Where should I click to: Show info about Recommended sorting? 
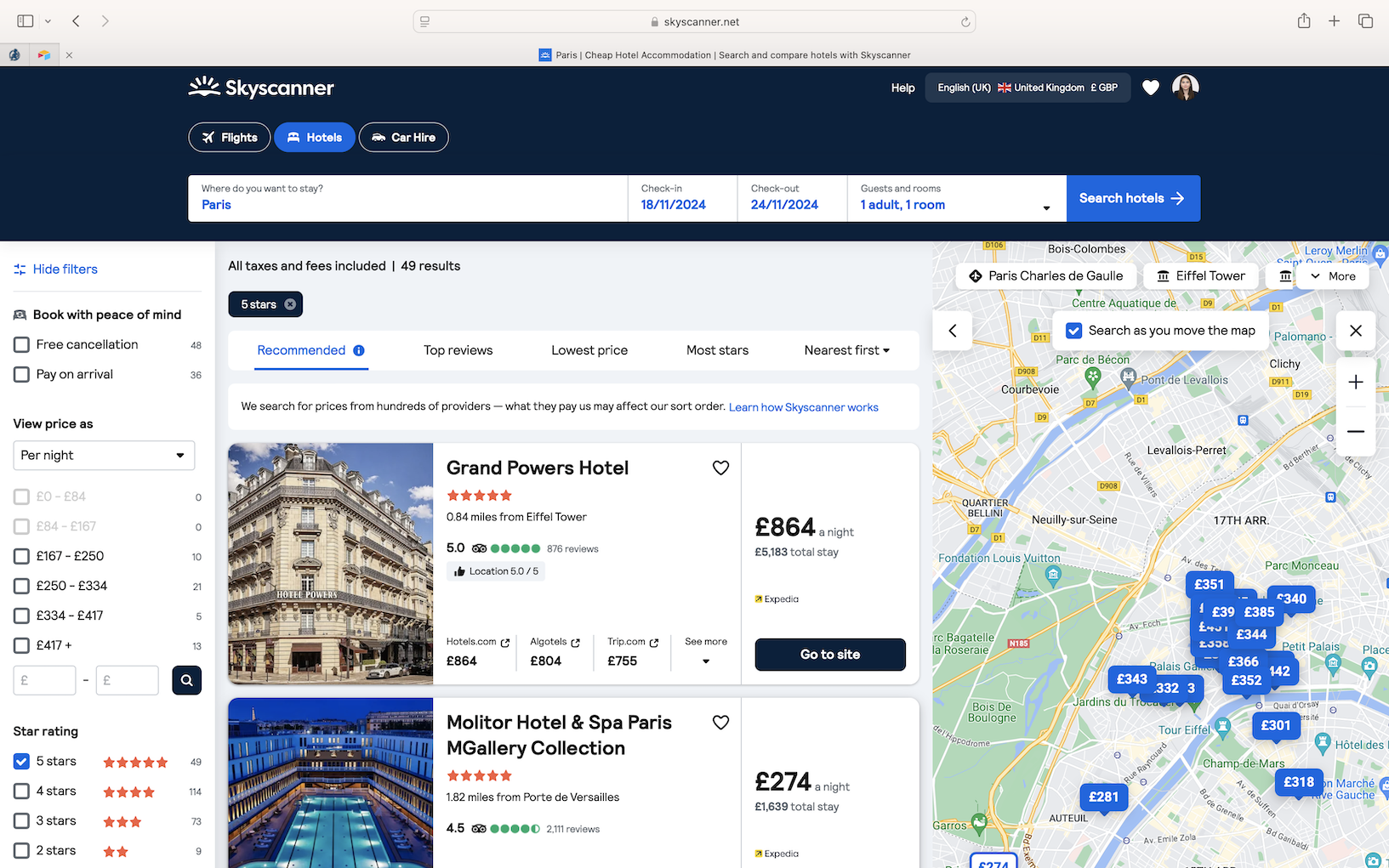(x=359, y=350)
